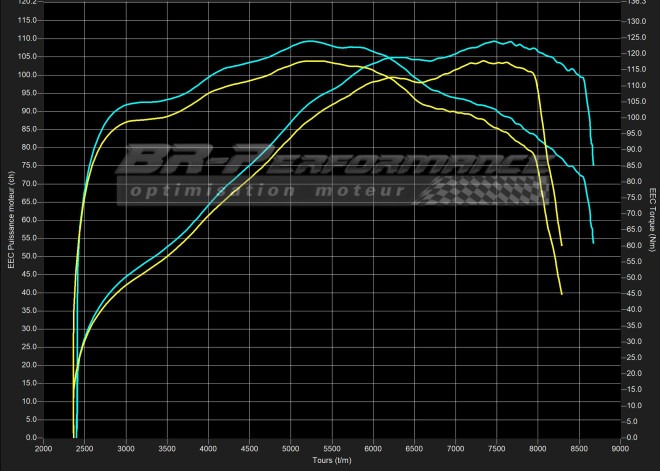This screenshot has width=660, height=471.
Task: Click the 2000 tick on the x-axis
Action: click(x=43, y=449)
